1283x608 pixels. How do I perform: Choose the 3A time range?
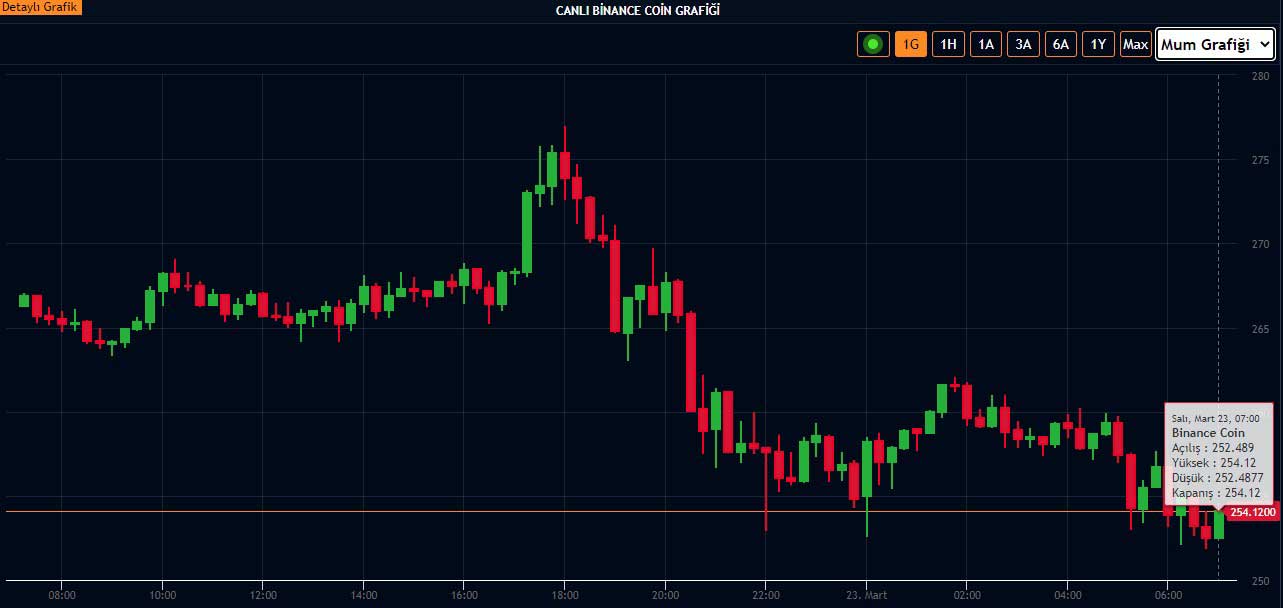click(x=1023, y=45)
